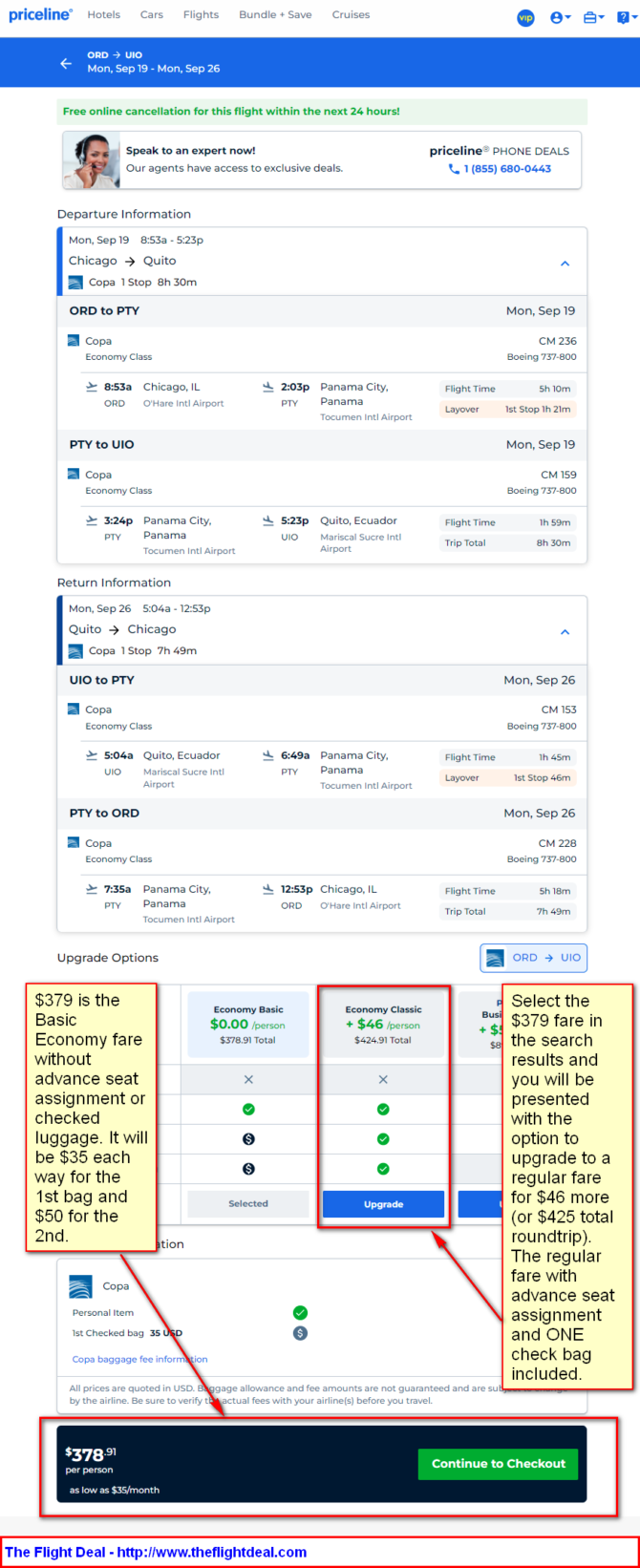Screen dimensions: 640x1568
Task: Click the 'Layover 1st Stop 1h 21m' label
Action: (507, 409)
